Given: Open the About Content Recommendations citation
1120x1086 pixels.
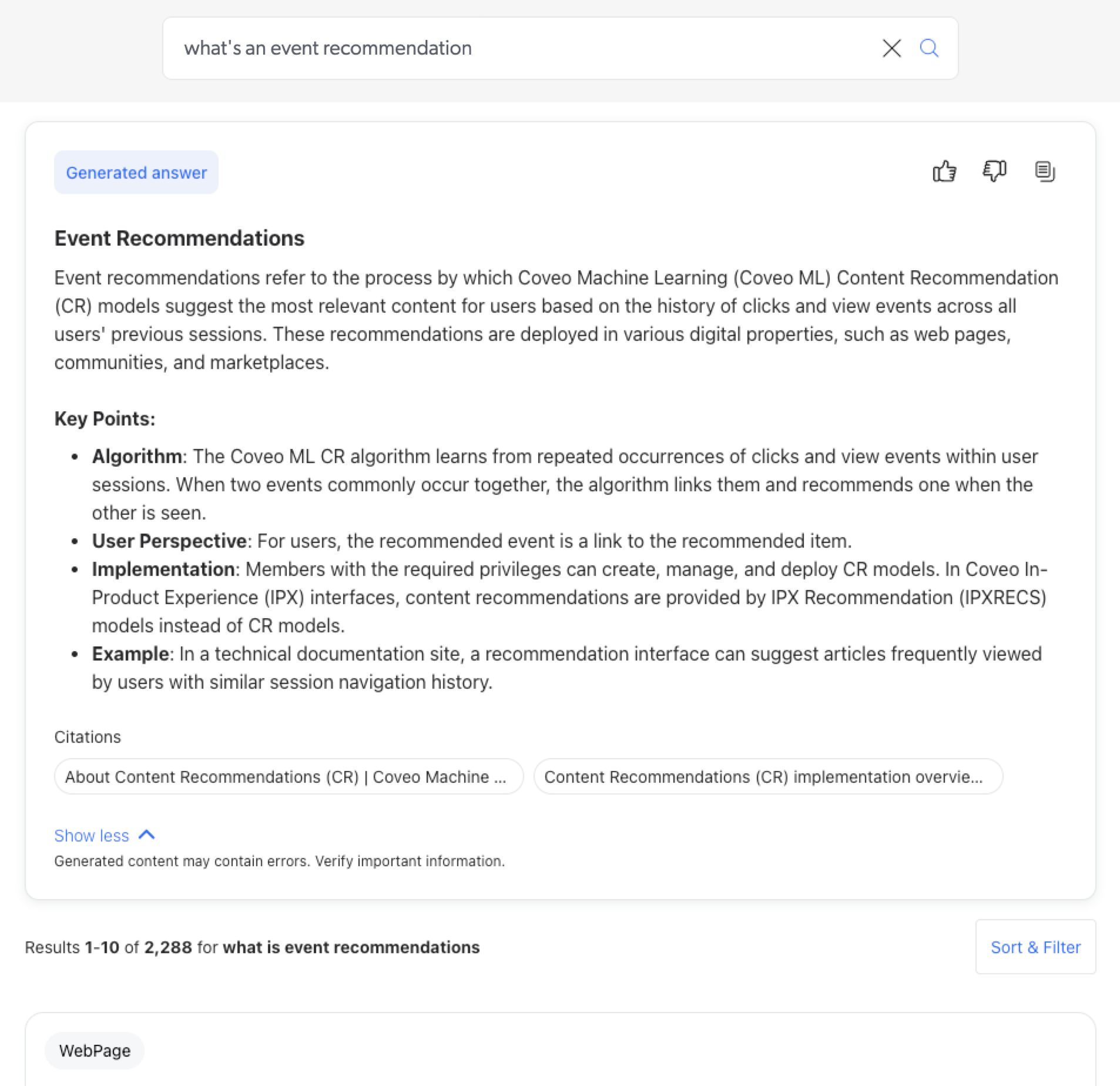Looking at the screenshot, I should pos(289,776).
